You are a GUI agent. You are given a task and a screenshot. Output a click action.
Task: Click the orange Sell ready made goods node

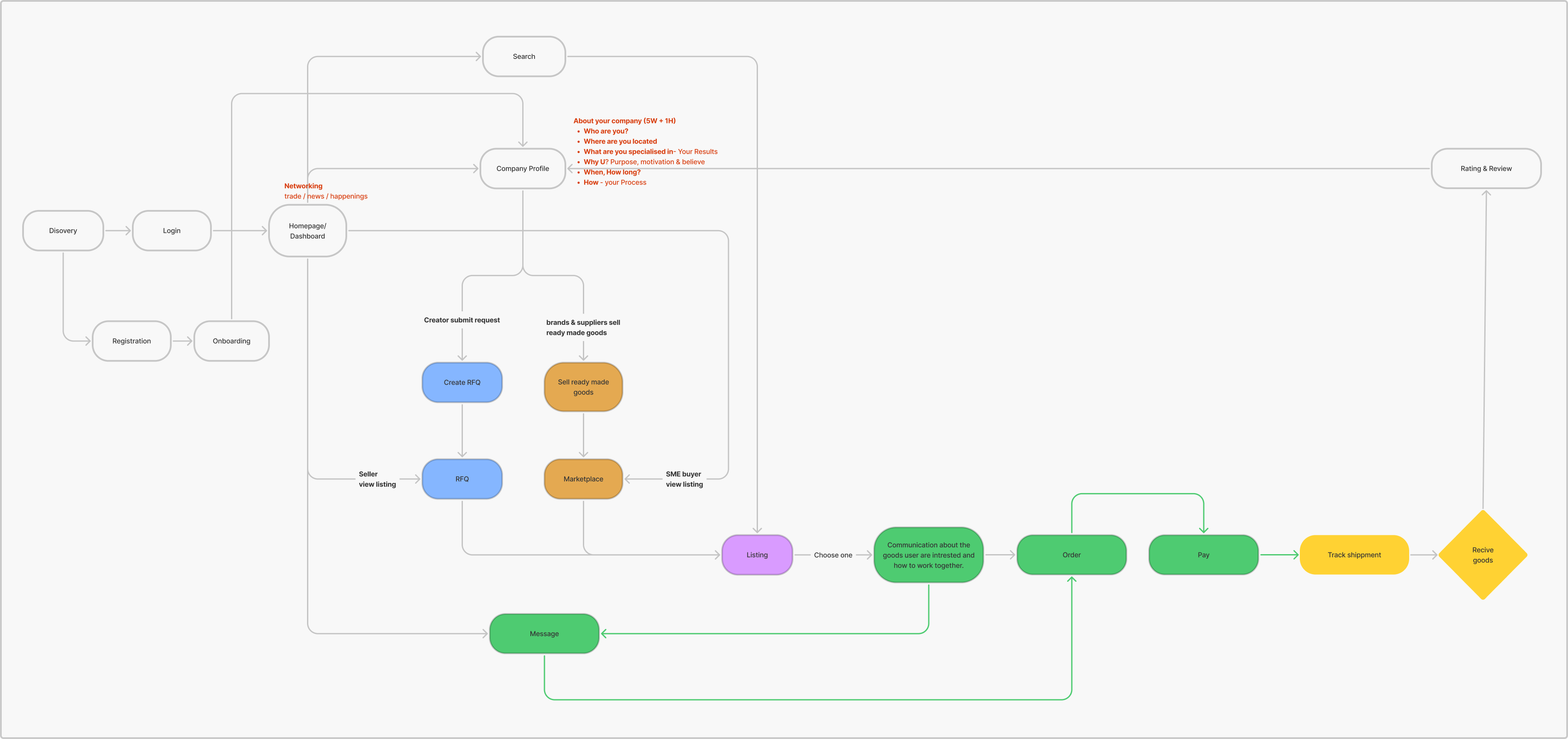tap(583, 387)
